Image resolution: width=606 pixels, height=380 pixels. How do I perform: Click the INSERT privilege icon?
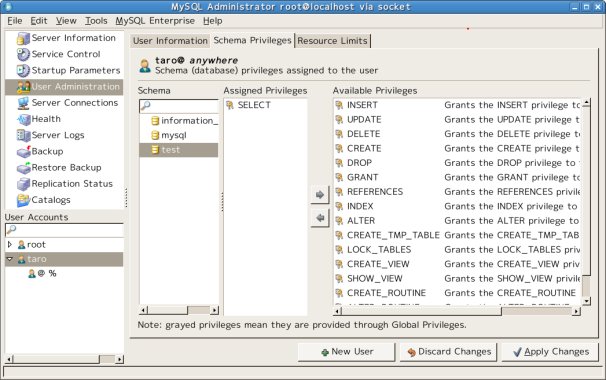coord(339,105)
